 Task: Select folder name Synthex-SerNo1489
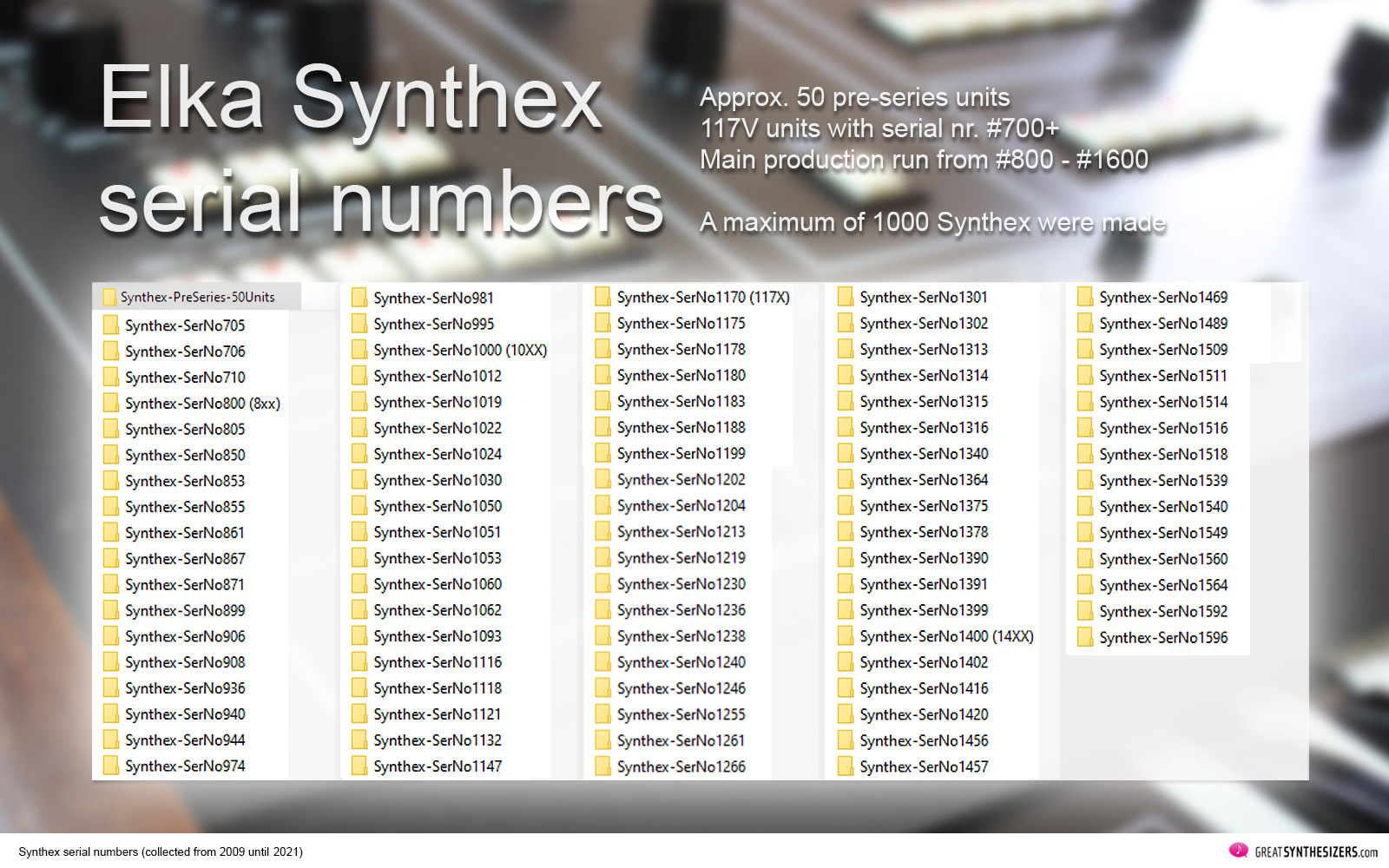tap(1163, 324)
